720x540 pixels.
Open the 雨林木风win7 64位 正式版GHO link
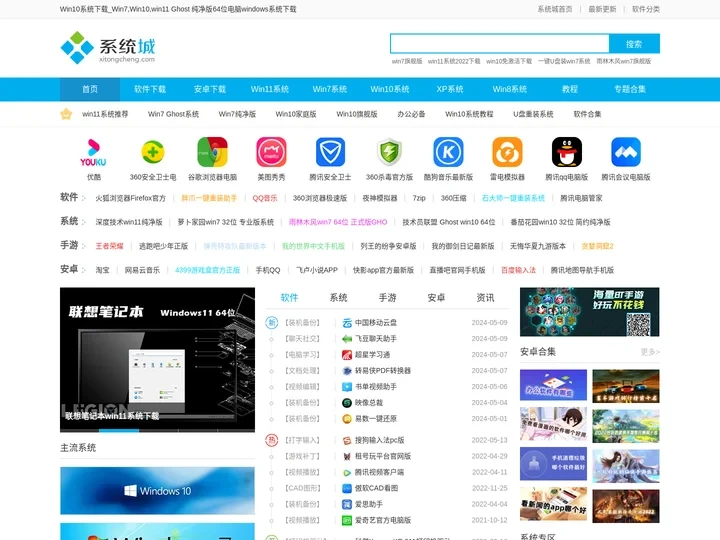tap(338, 222)
